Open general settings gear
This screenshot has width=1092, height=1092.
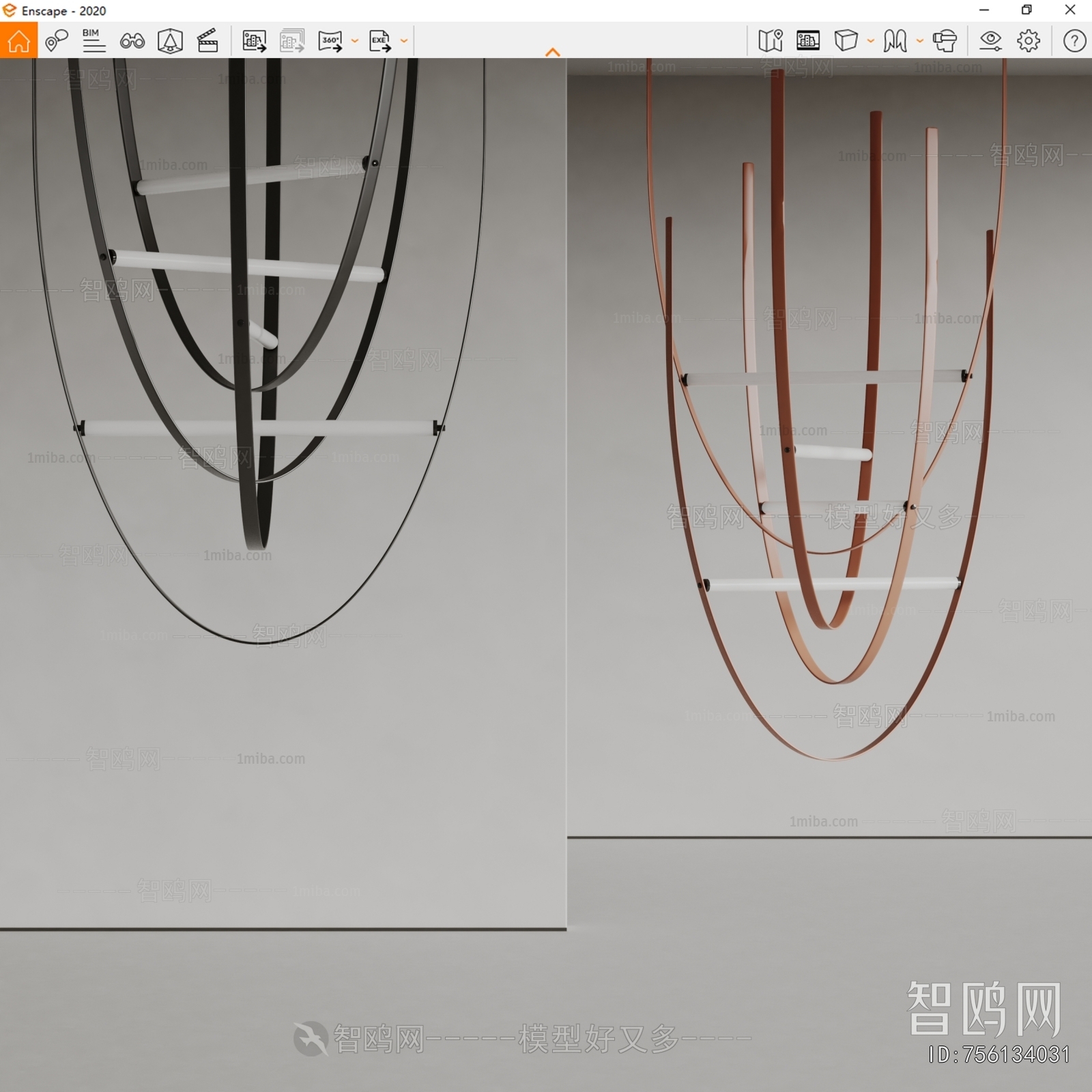1029,41
